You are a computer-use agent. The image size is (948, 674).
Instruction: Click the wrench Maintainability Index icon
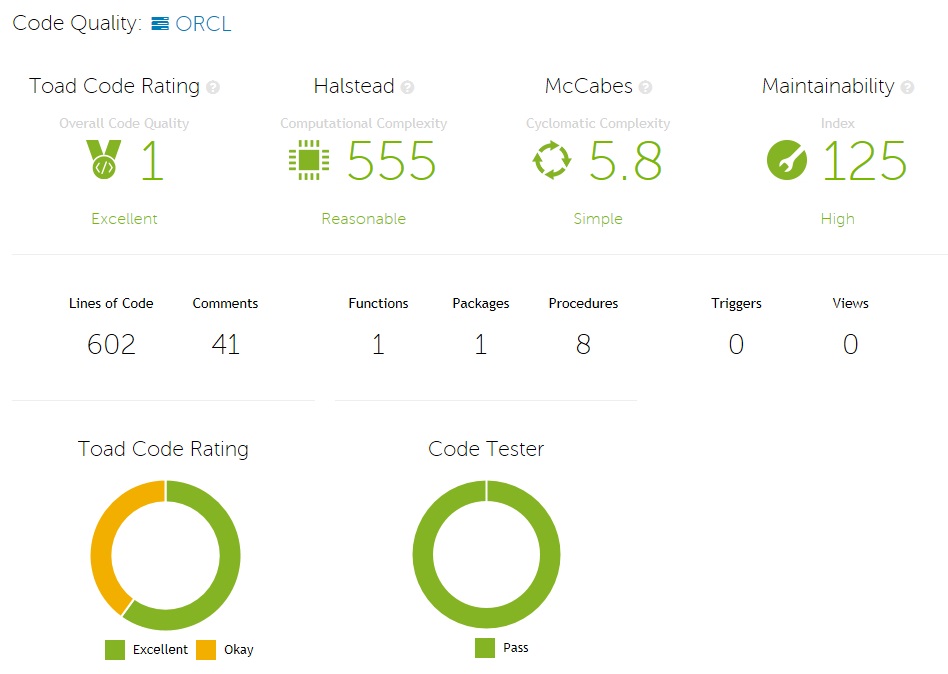pos(787,161)
